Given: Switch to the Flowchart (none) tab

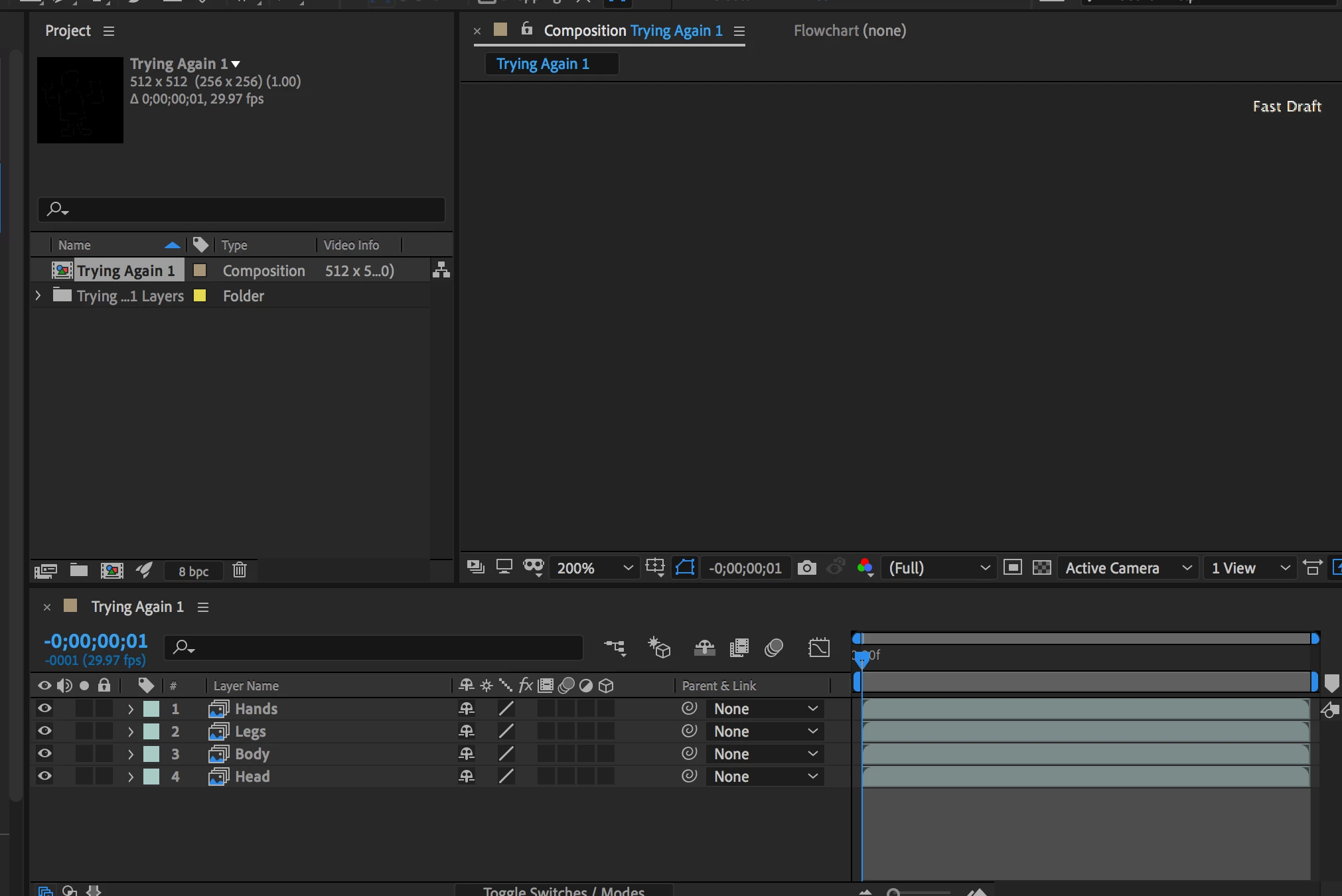Looking at the screenshot, I should coord(850,31).
